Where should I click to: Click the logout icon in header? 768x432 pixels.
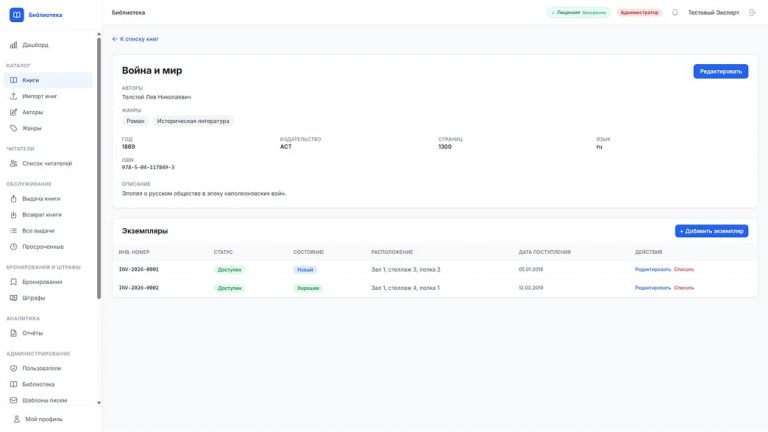(752, 13)
